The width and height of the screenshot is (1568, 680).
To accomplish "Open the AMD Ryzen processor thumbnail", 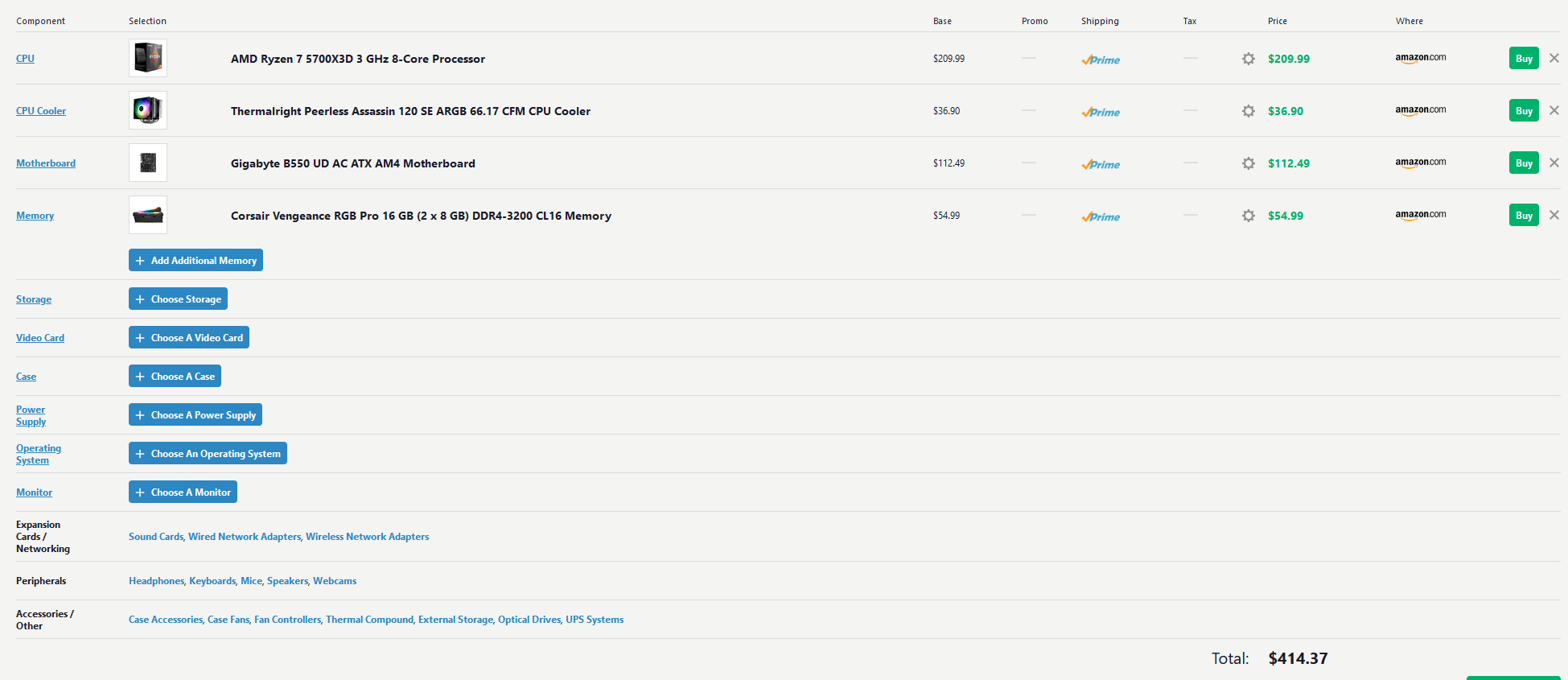I will point(148,58).
